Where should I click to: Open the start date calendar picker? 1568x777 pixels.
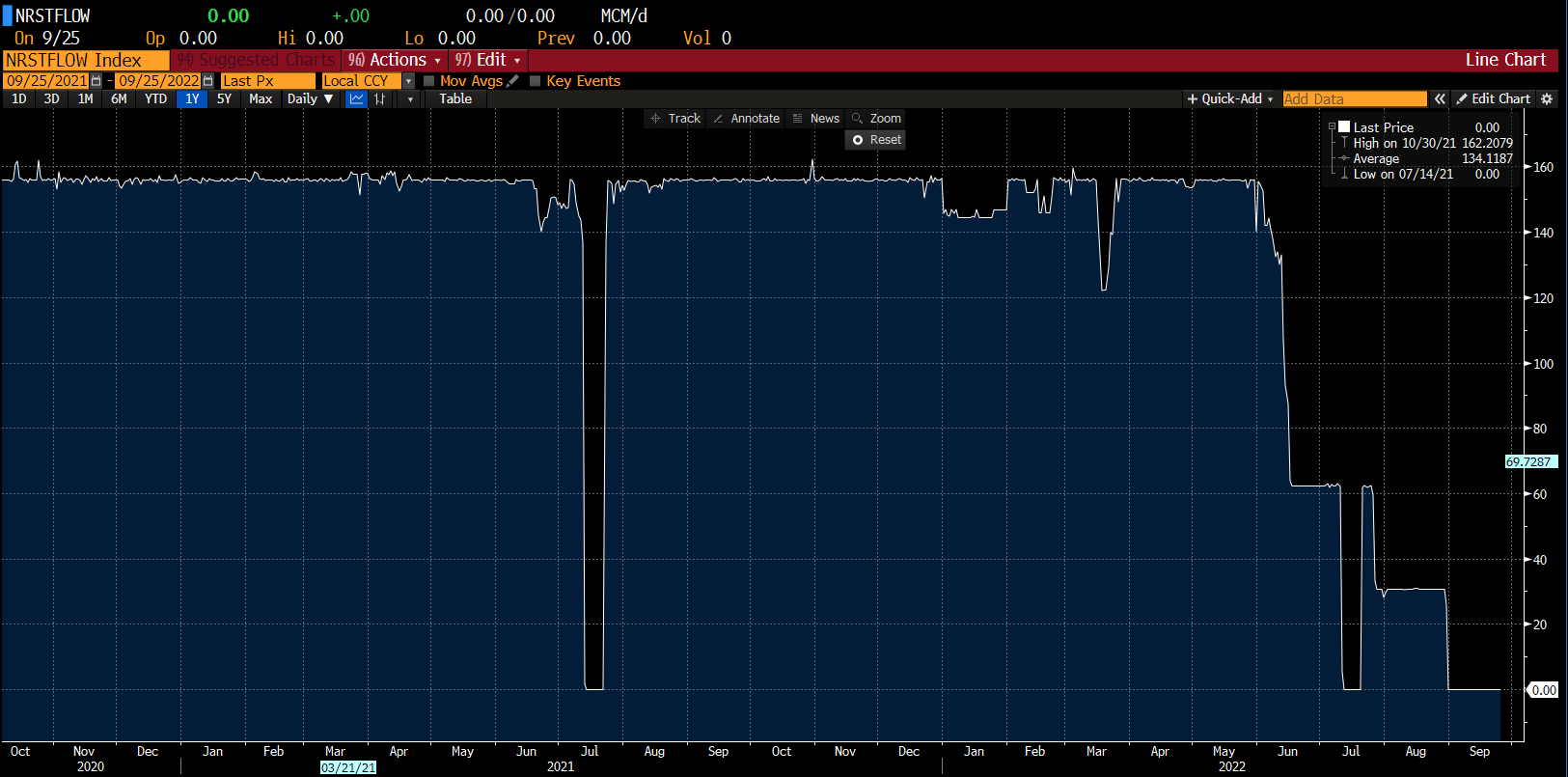tap(96, 81)
